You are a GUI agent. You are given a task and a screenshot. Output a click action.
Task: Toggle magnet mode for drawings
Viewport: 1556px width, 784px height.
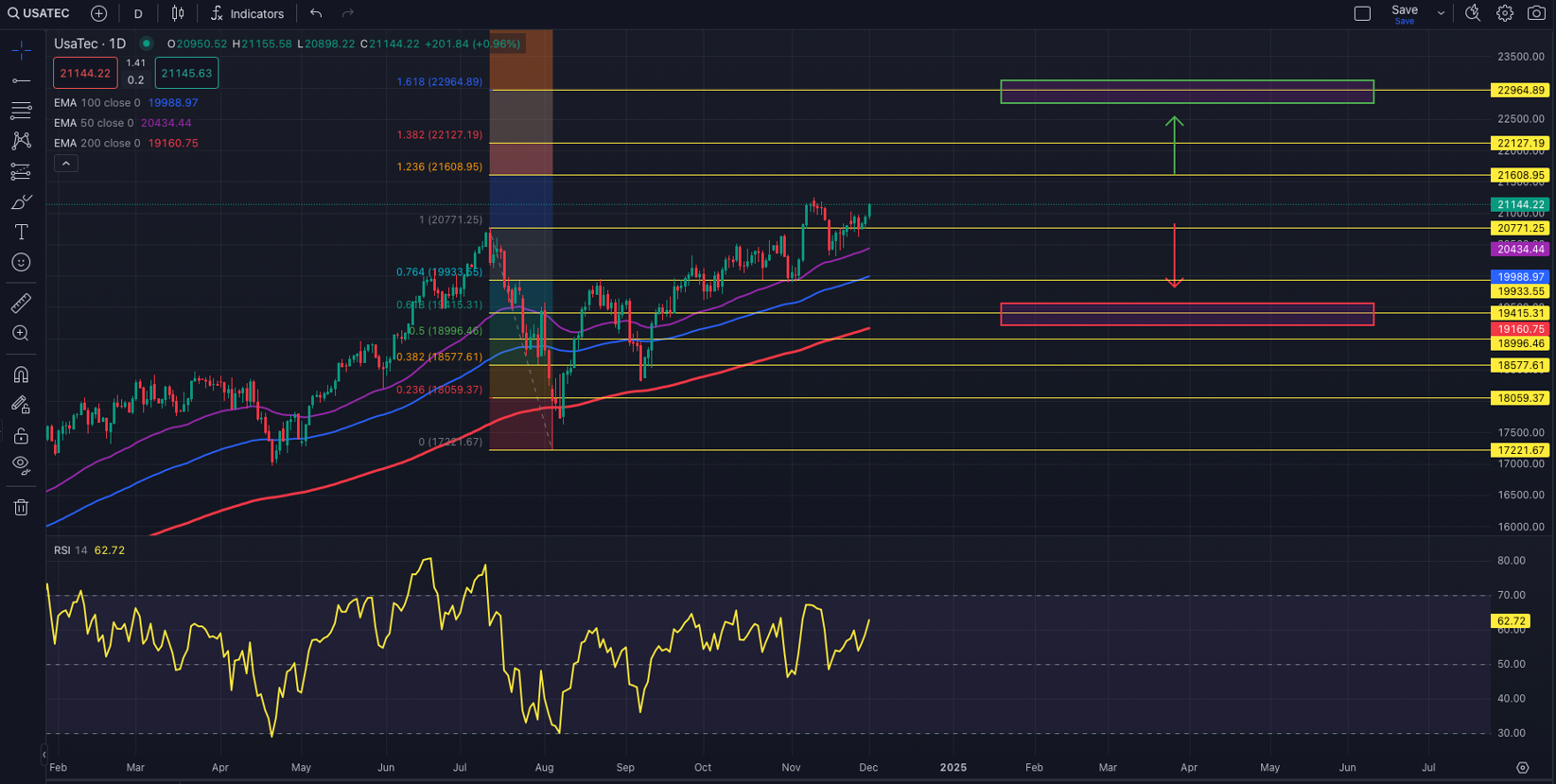pos(21,375)
